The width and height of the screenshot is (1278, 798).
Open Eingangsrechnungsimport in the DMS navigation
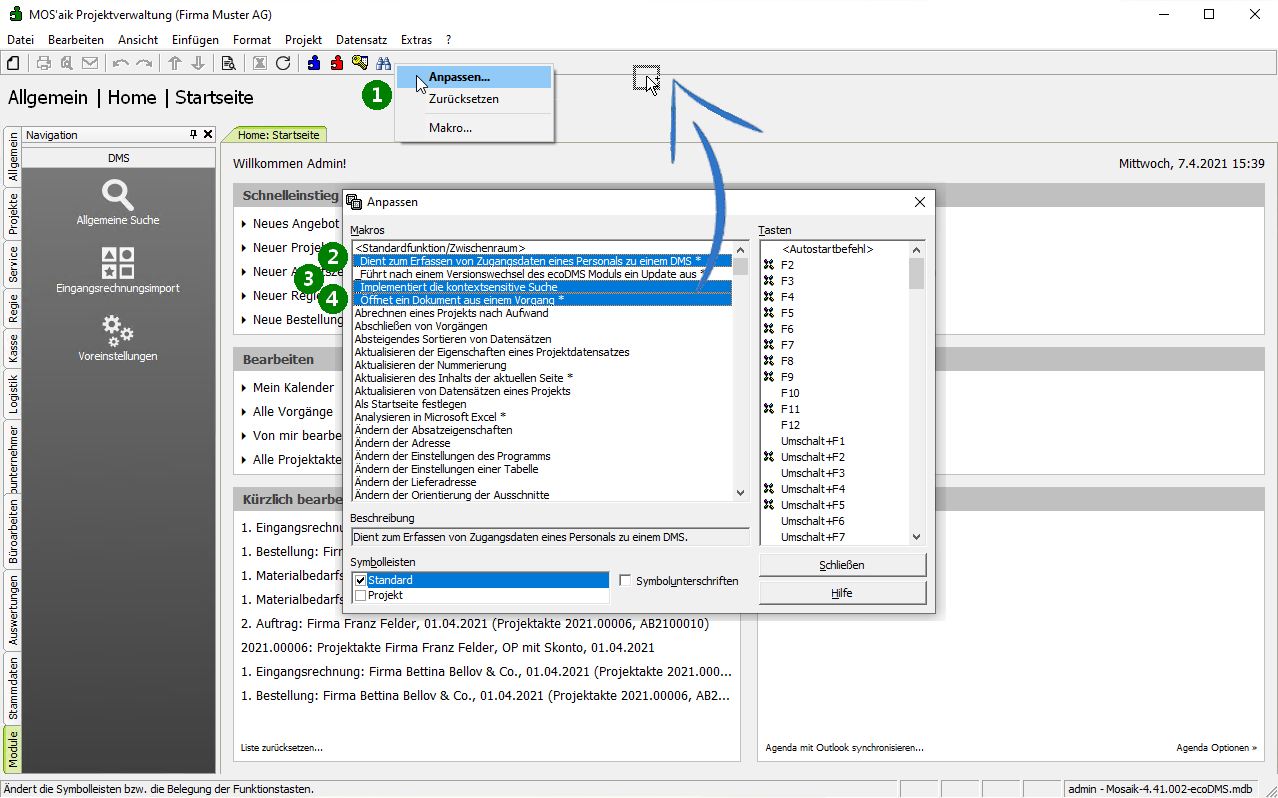118,270
